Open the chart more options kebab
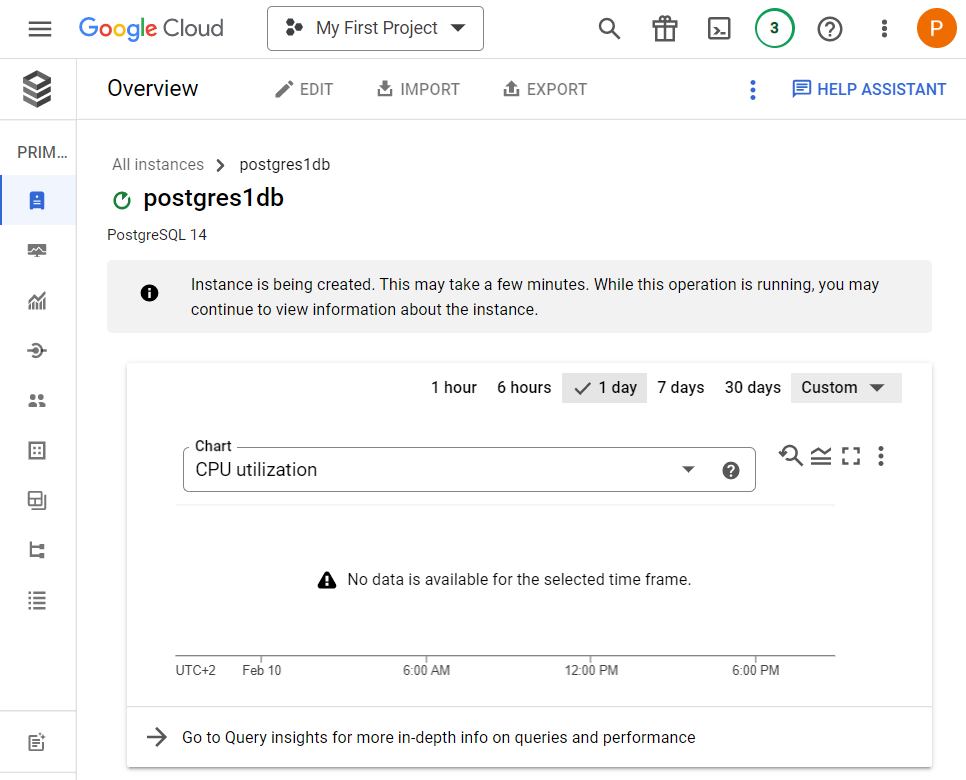 click(881, 456)
